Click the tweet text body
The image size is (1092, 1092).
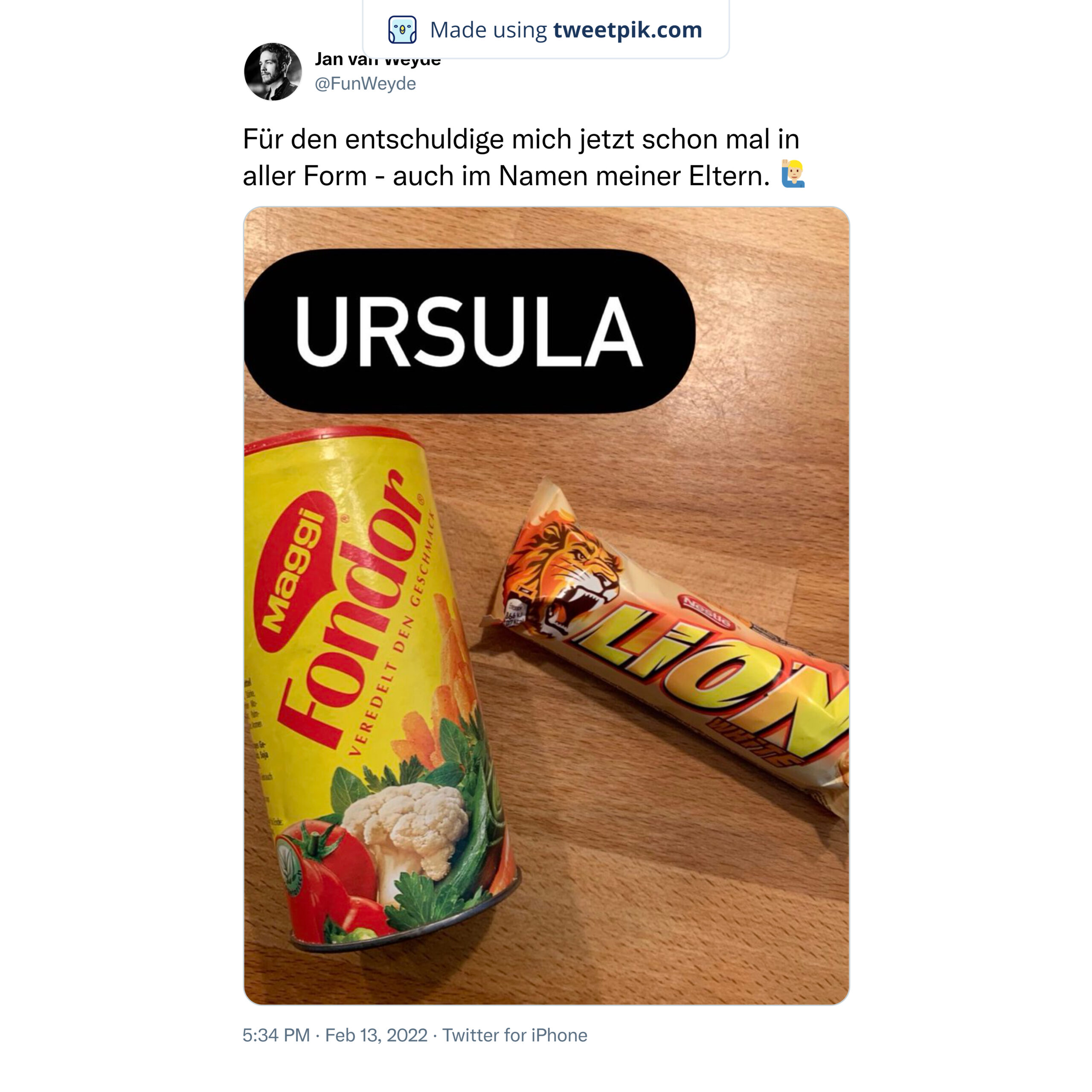[523, 157]
